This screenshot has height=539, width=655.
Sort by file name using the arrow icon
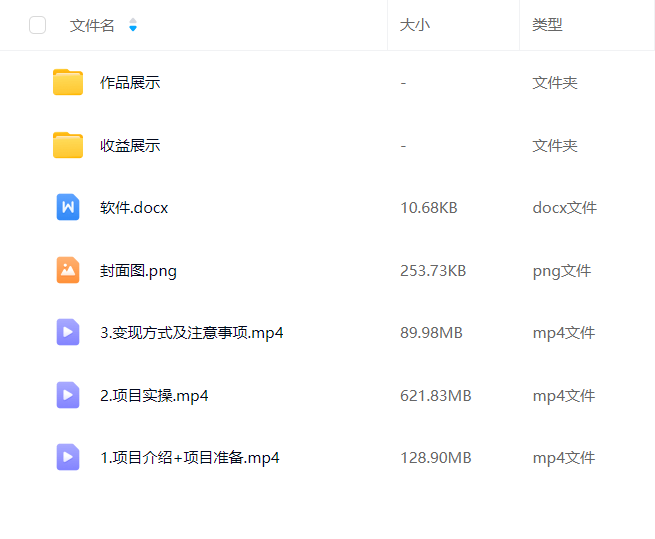133,25
